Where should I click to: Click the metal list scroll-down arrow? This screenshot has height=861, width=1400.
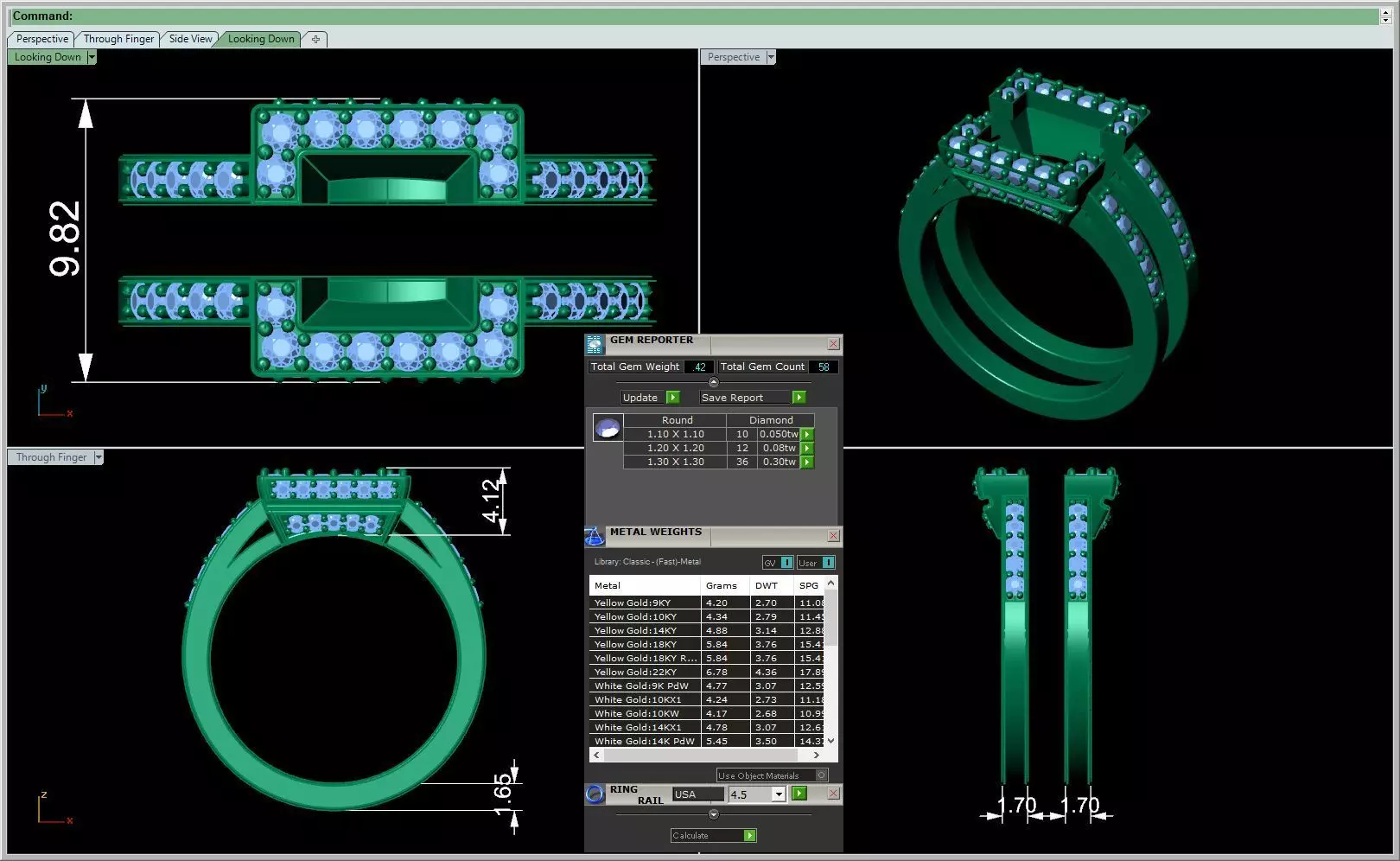(x=831, y=741)
